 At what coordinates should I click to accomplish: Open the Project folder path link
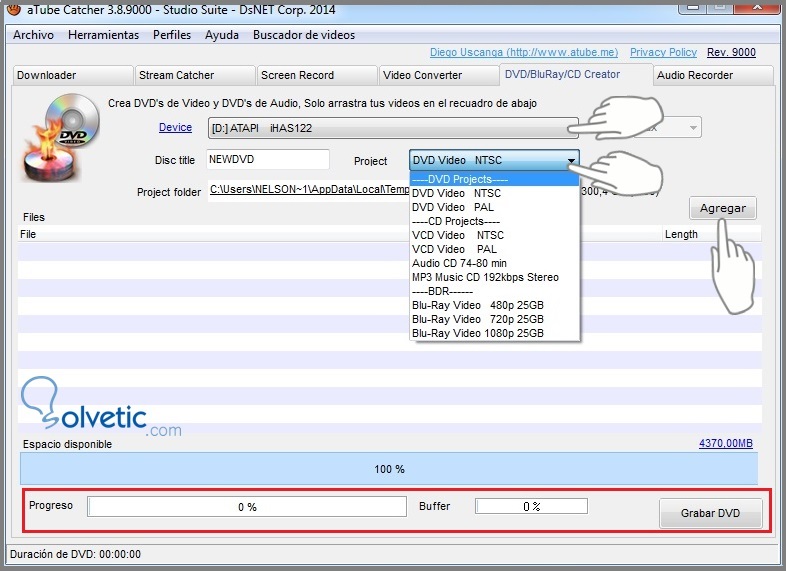click(x=309, y=189)
